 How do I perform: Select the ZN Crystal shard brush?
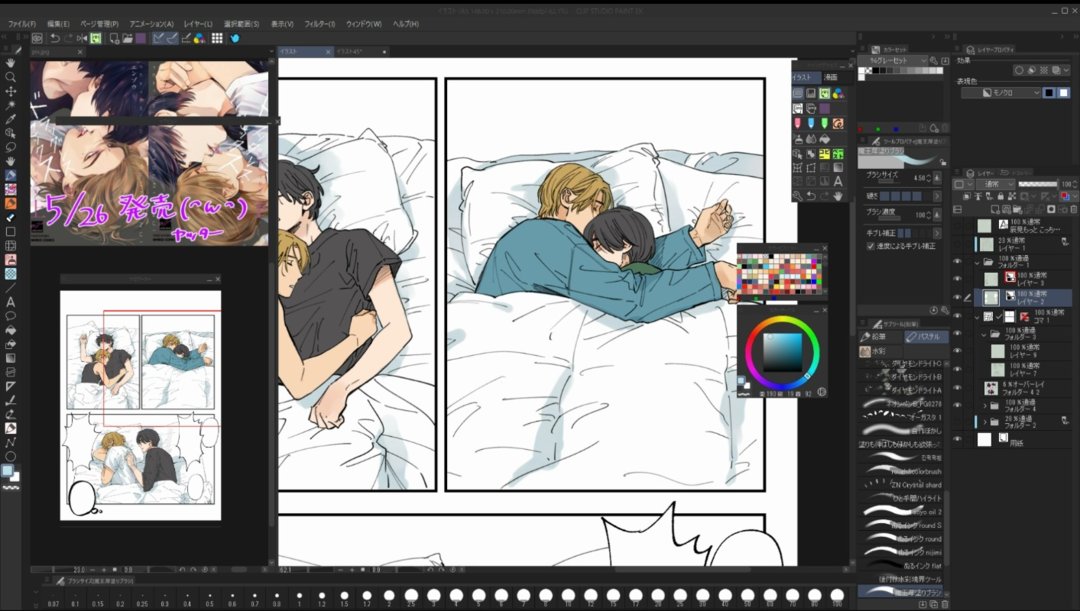(901, 485)
